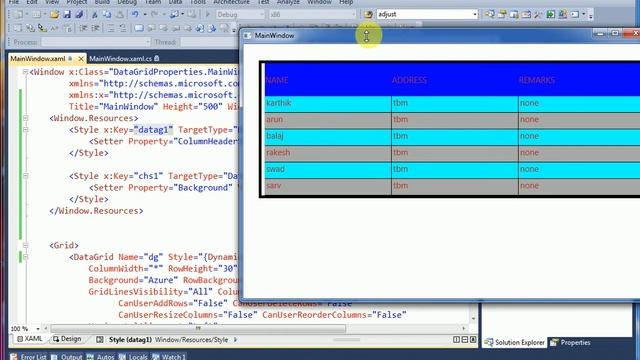Open the text editor toolbar overflow arrow
This screenshot has width=640, height=360.
[x=234, y=29]
